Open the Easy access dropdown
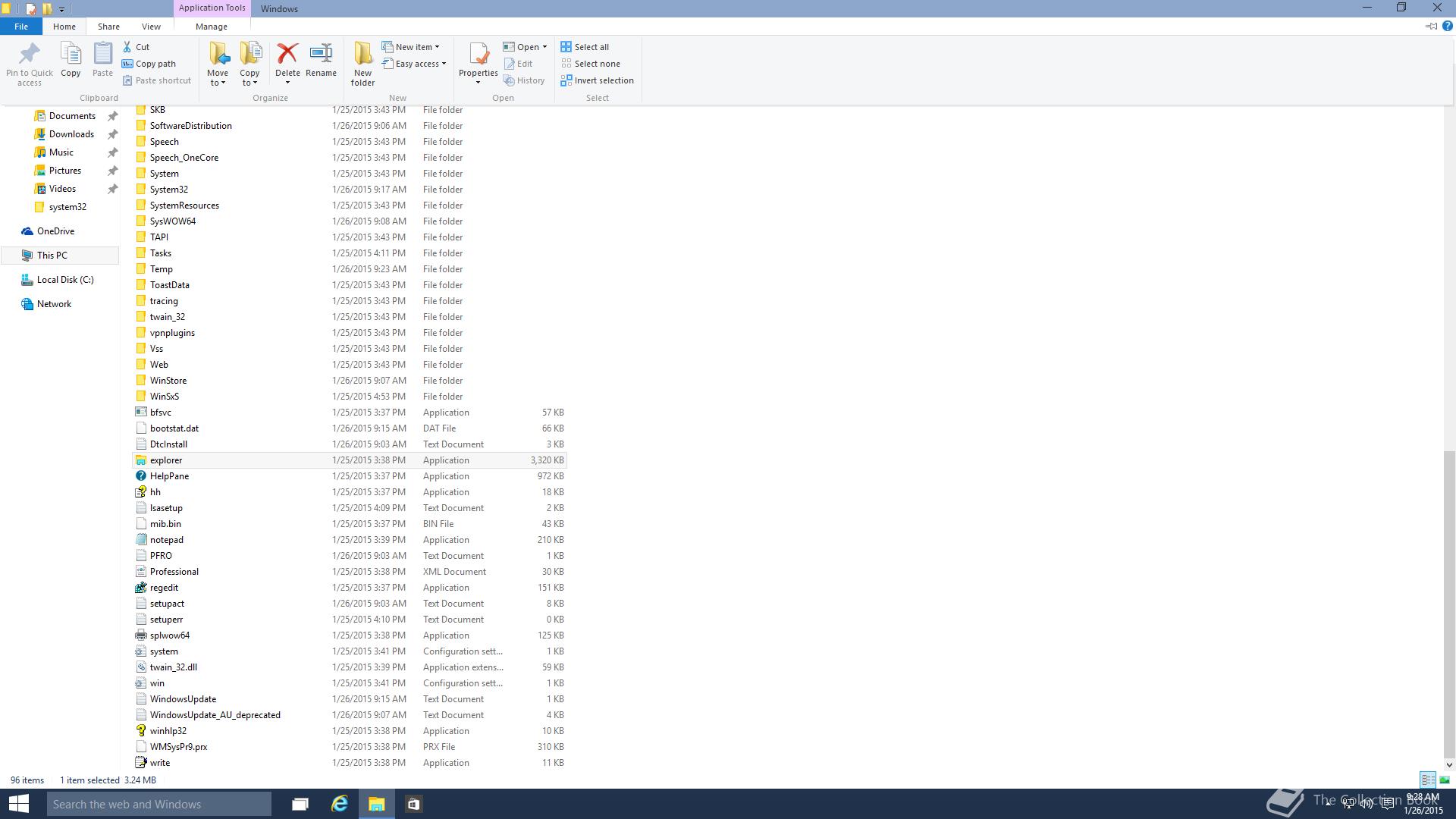The height and width of the screenshot is (819, 1456). click(x=444, y=64)
